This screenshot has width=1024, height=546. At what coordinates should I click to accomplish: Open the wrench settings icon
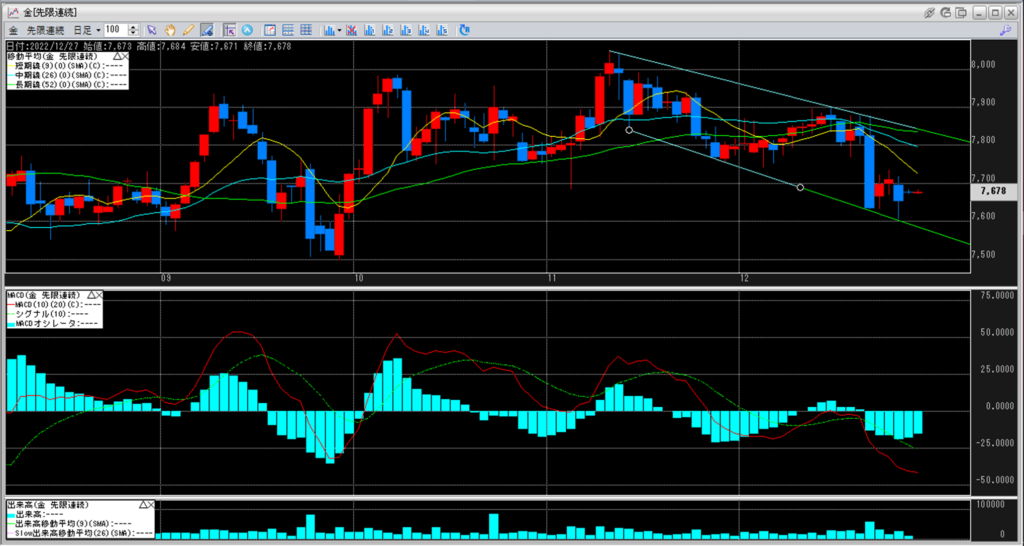pos(1005,29)
